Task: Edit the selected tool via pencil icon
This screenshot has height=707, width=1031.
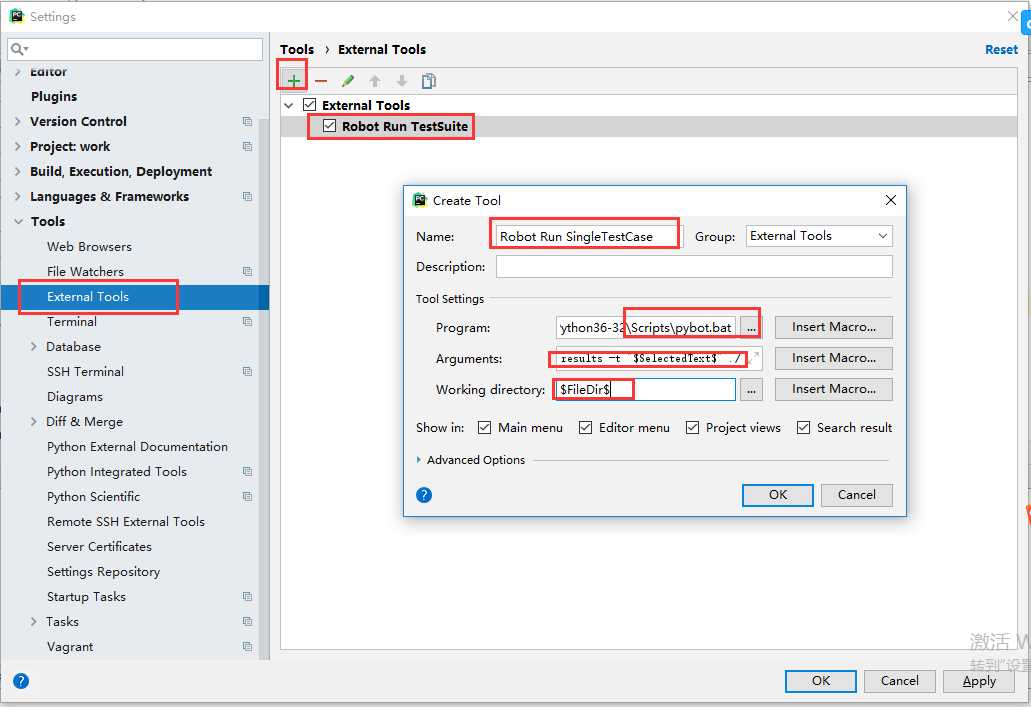Action: coord(348,81)
